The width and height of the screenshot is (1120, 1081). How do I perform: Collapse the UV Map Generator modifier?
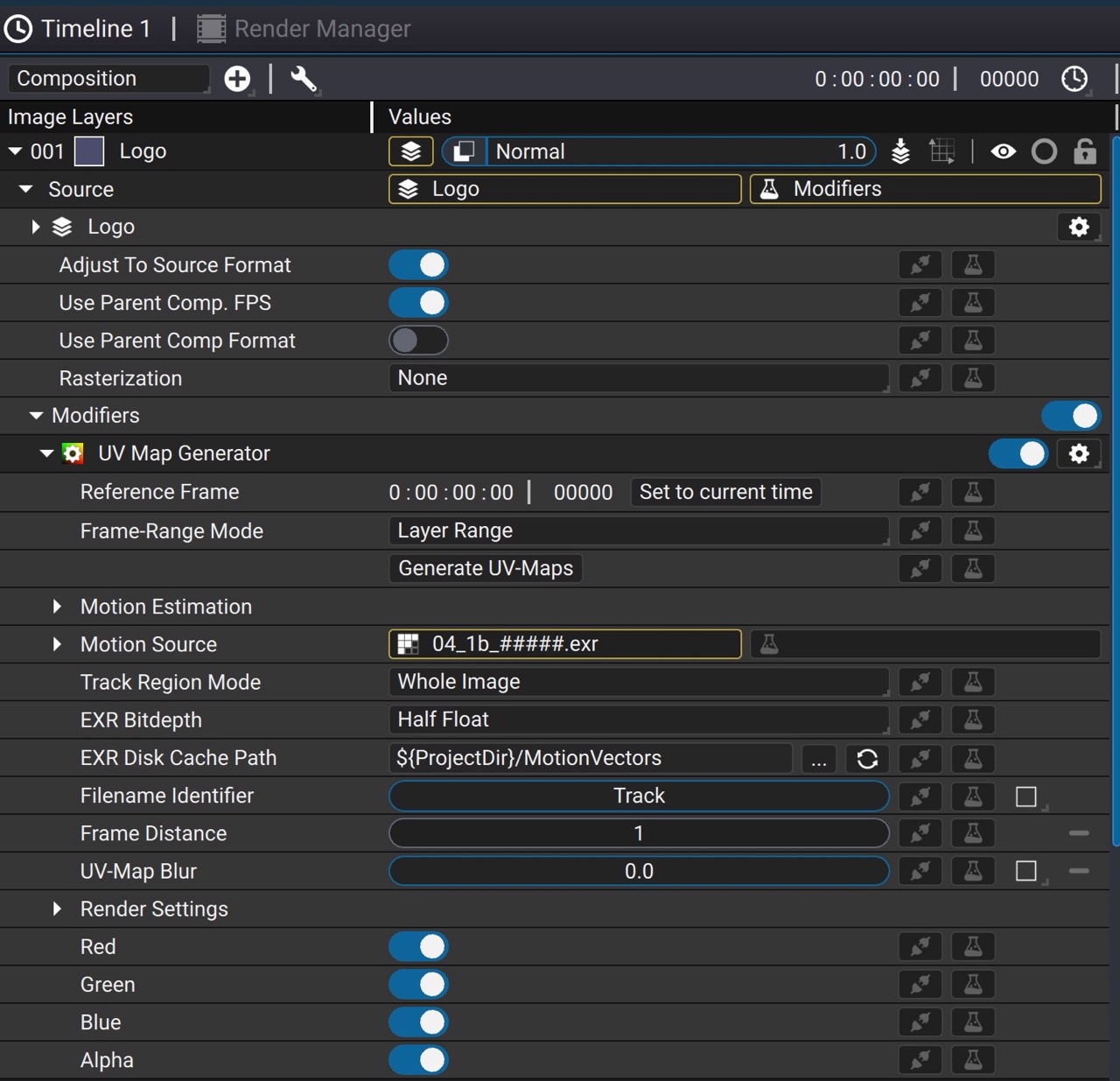coord(46,453)
